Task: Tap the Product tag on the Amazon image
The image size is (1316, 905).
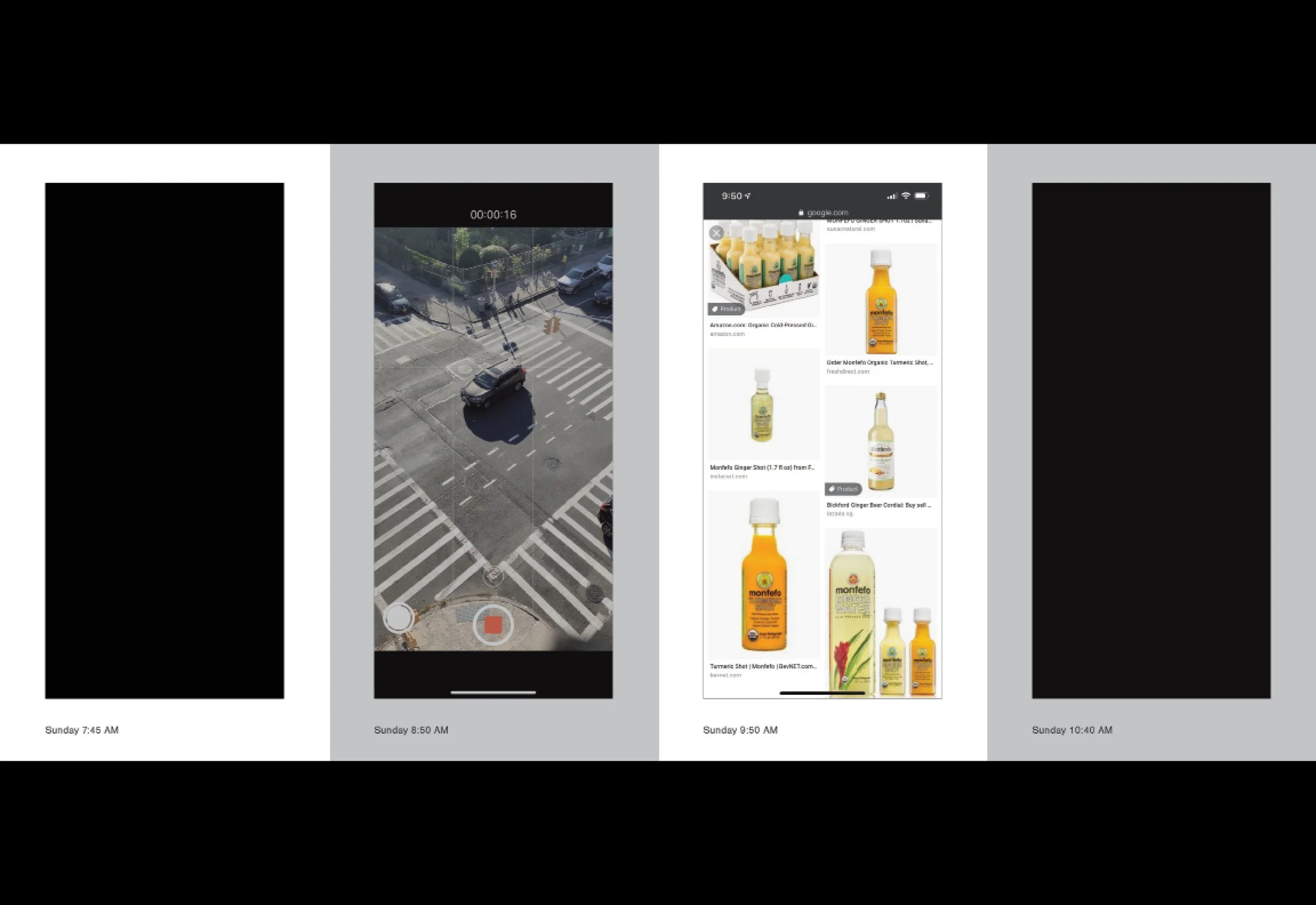Action: 726,309
